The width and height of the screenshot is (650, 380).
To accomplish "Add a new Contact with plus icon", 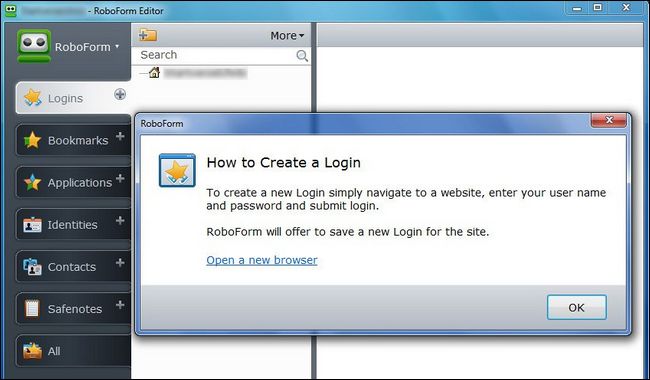I will click(120, 263).
